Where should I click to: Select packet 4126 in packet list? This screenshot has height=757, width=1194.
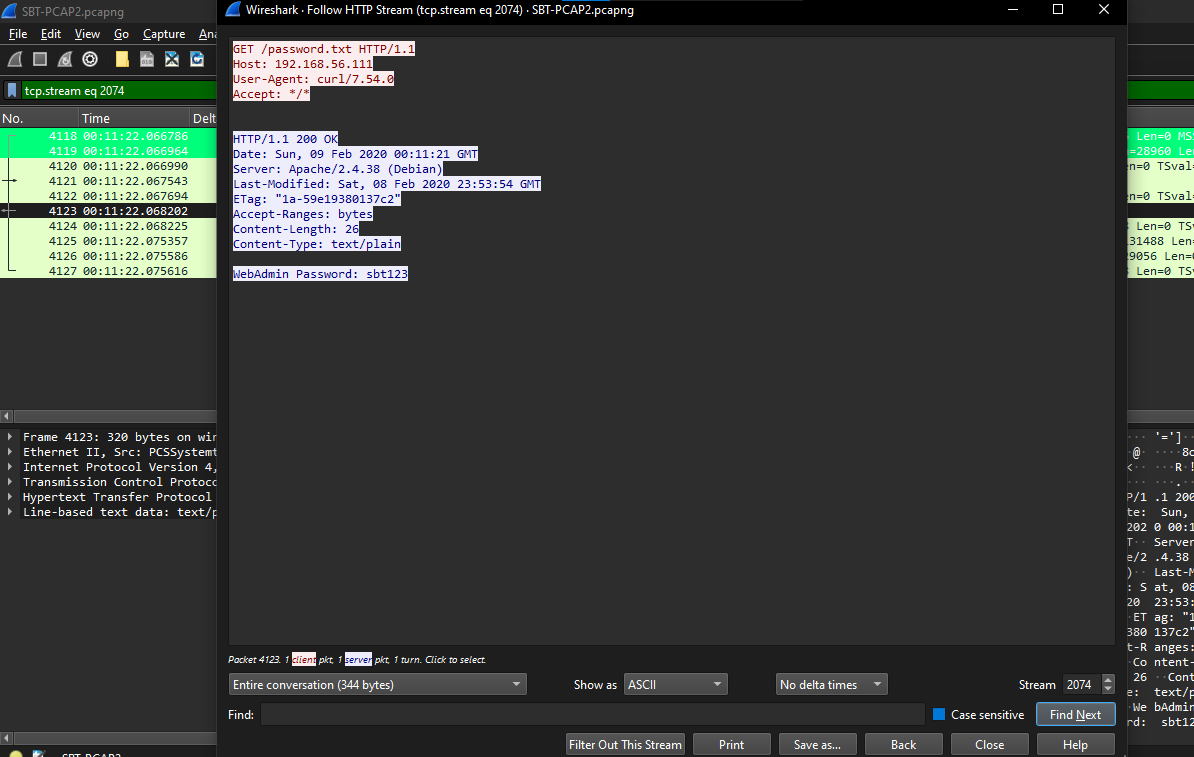click(x=108, y=256)
